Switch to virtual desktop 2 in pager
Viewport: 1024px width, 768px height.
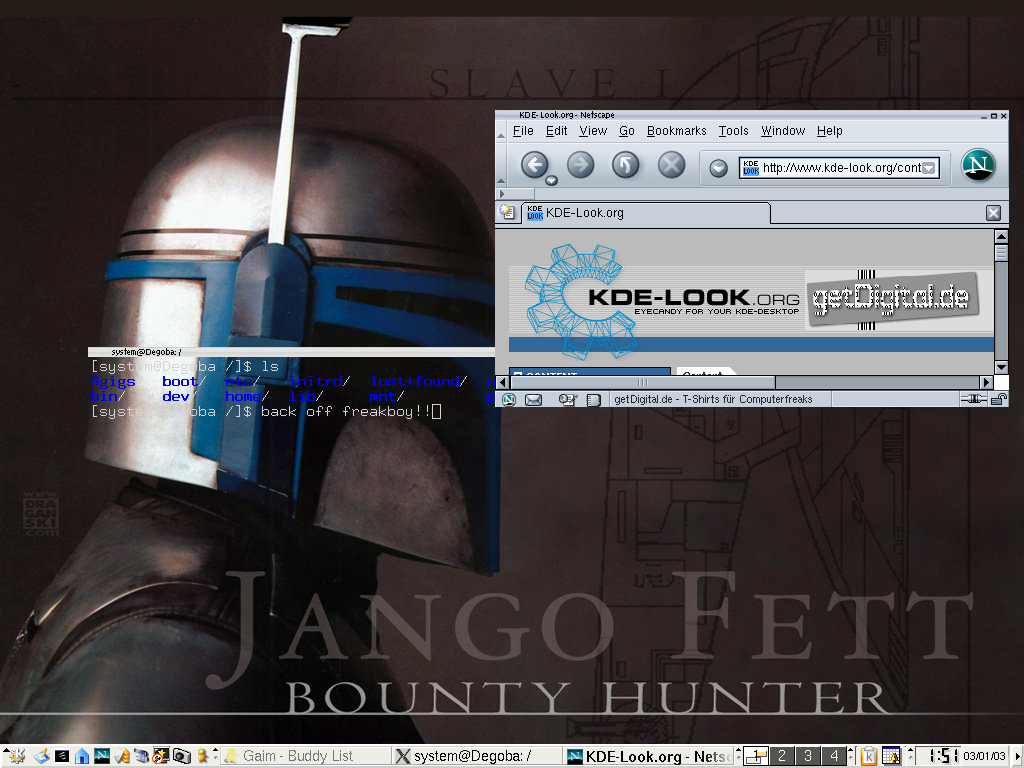click(782, 756)
